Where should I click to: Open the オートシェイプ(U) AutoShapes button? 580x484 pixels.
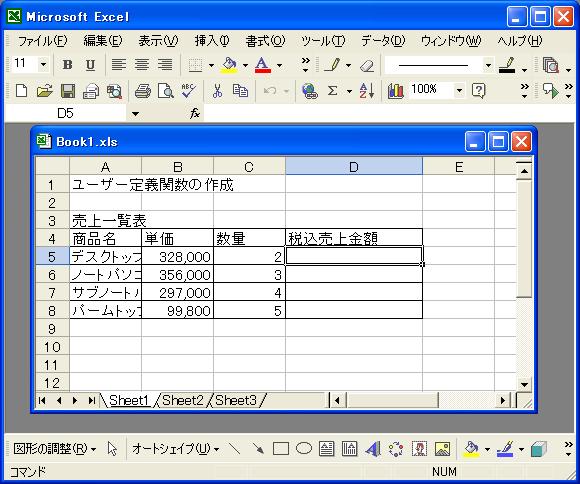pyautogui.click(x=175, y=449)
